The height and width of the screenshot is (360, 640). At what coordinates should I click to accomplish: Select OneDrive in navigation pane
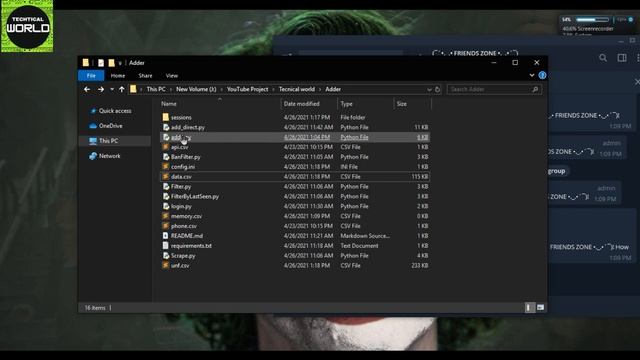pyautogui.click(x=110, y=126)
